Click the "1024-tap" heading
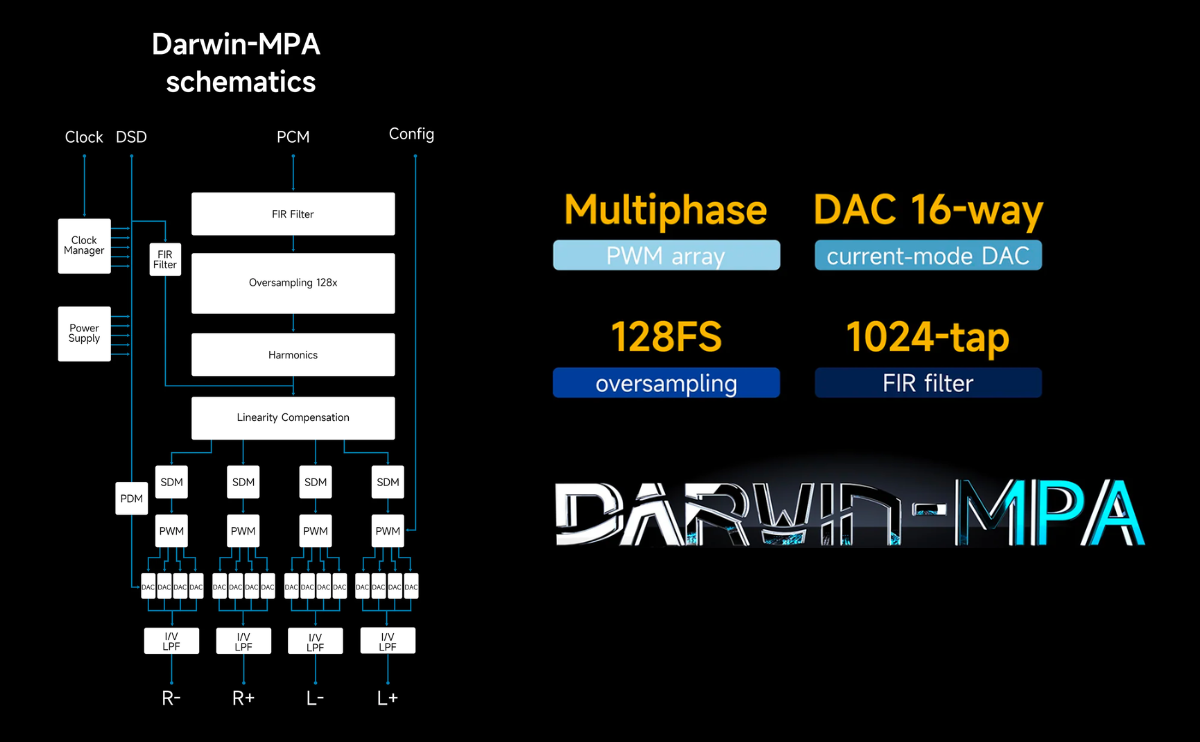Viewport: 1200px width, 742px height. pos(928,339)
